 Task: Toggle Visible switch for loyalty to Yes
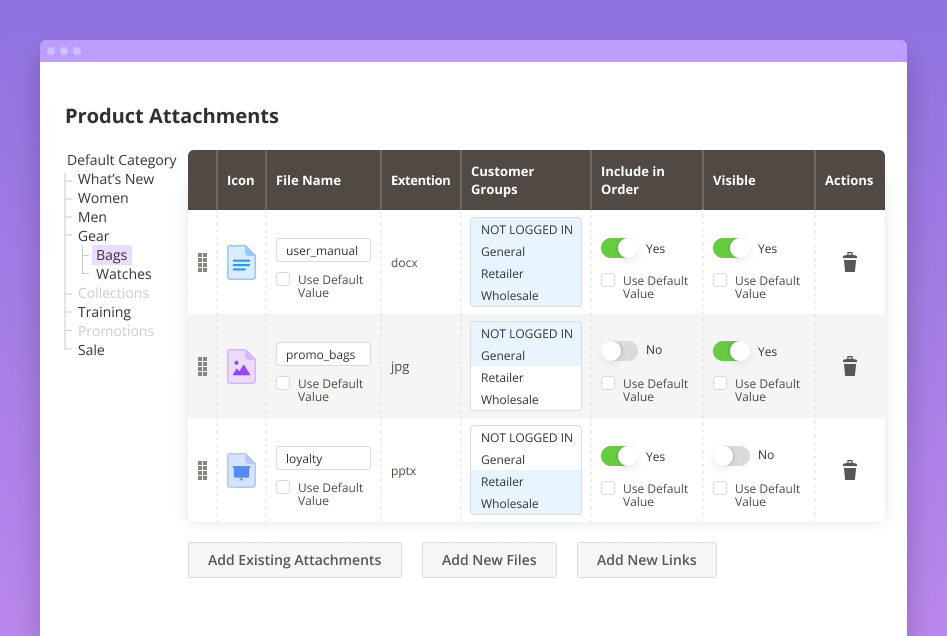tap(732, 455)
